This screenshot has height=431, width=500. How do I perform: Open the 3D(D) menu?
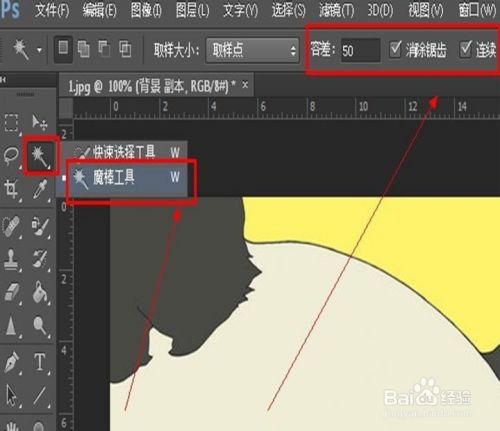pos(380,11)
